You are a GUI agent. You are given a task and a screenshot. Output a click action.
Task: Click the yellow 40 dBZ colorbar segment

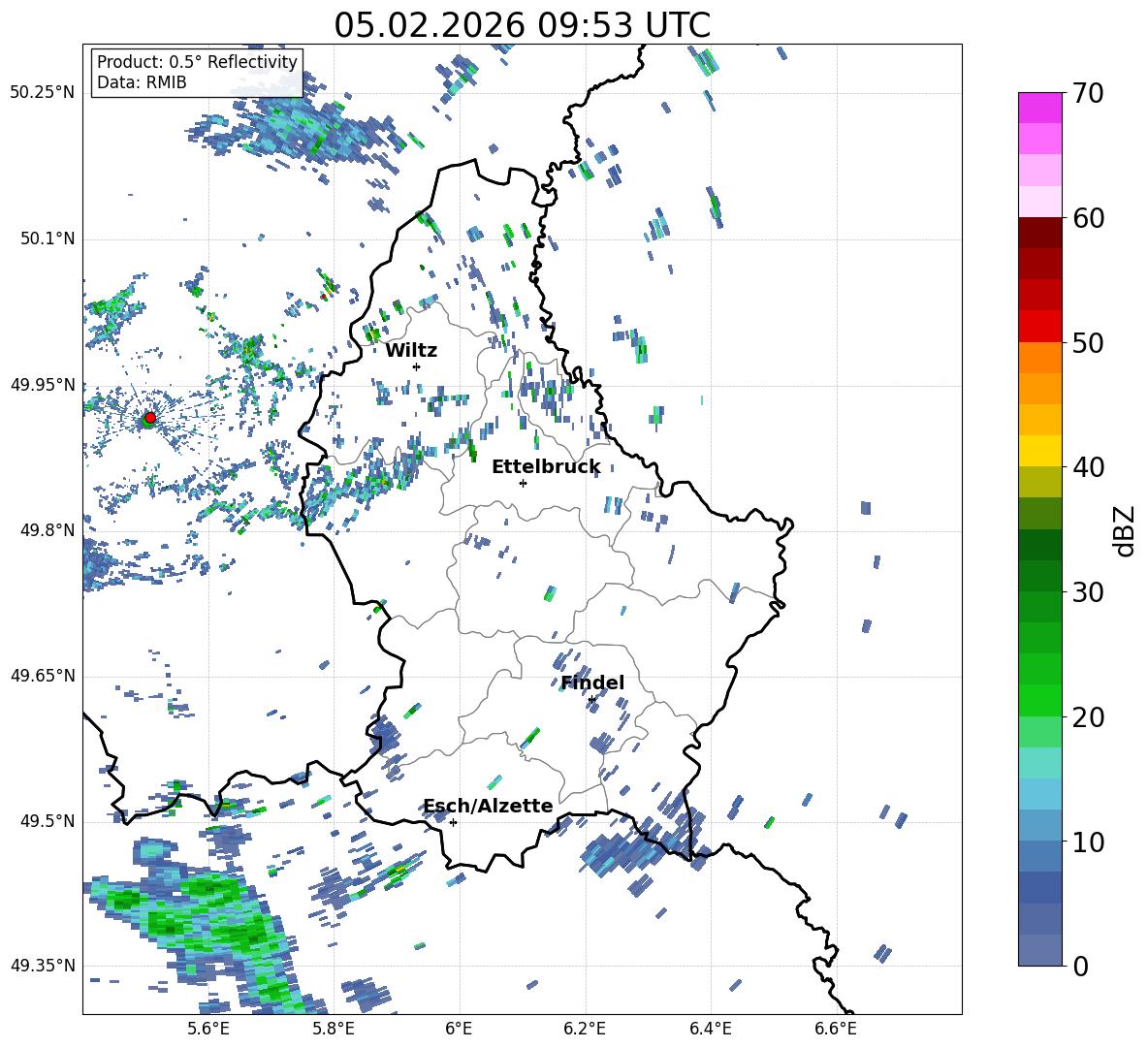(1039, 451)
